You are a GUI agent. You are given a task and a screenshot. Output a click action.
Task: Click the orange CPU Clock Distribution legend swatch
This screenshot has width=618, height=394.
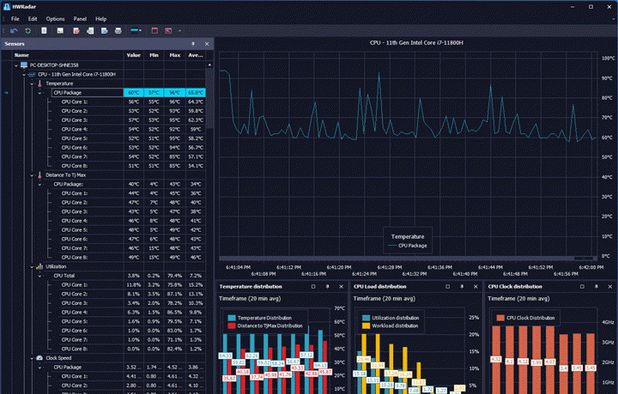pos(501,318)
